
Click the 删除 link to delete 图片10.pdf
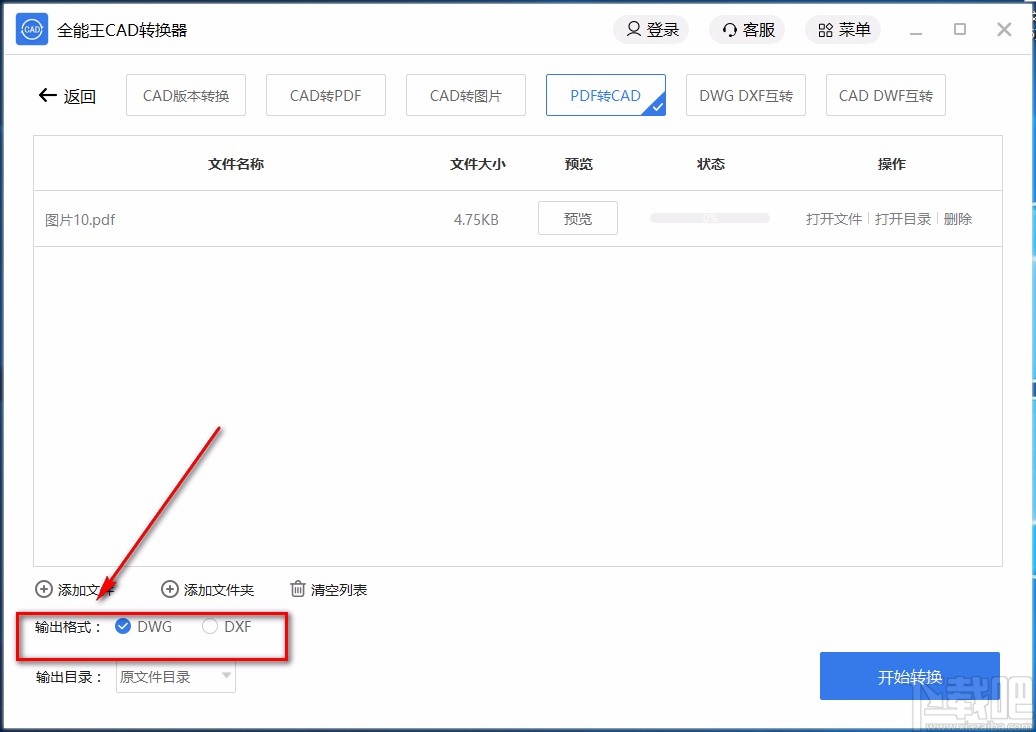pos(958,219)
